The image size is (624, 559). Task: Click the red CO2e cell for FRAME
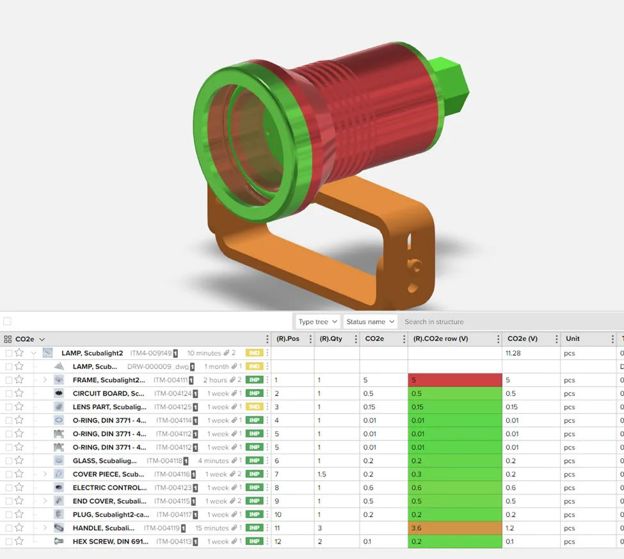coord(453,380)
